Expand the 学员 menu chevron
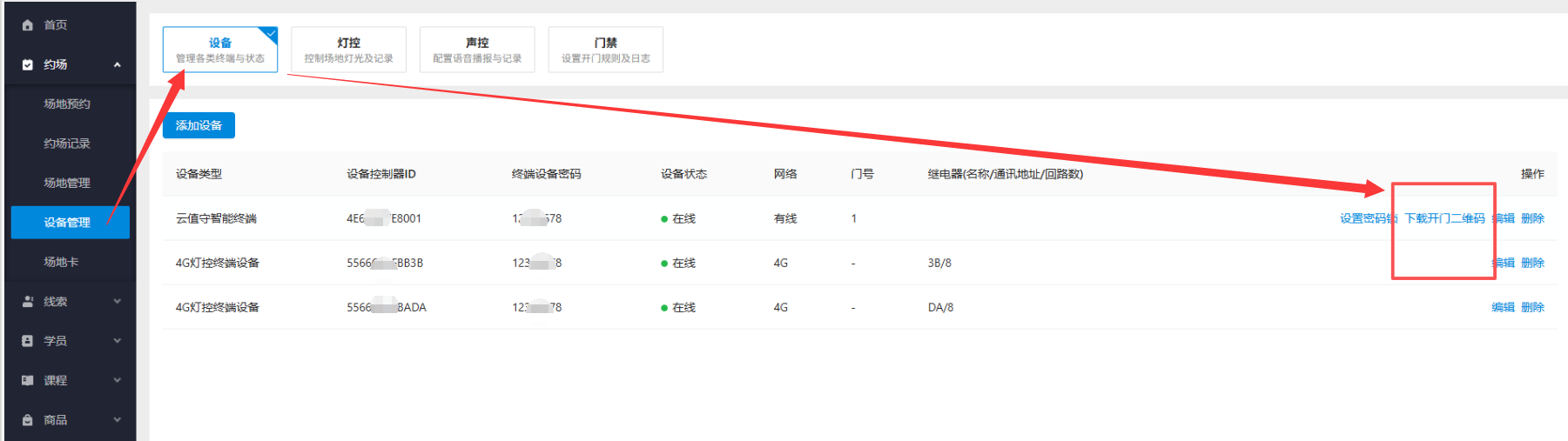Screen dimensions: 1568x441 [117, 341]
